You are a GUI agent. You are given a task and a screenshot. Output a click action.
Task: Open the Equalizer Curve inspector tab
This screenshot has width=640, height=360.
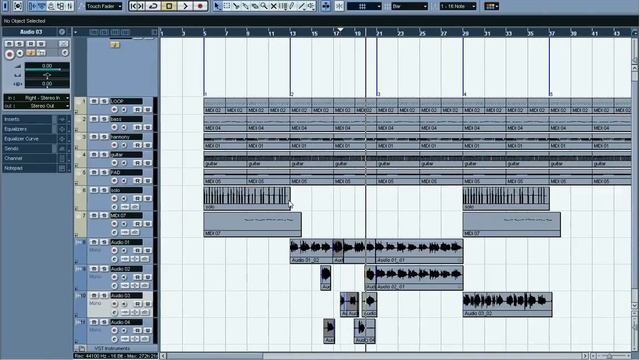[28, 139]
